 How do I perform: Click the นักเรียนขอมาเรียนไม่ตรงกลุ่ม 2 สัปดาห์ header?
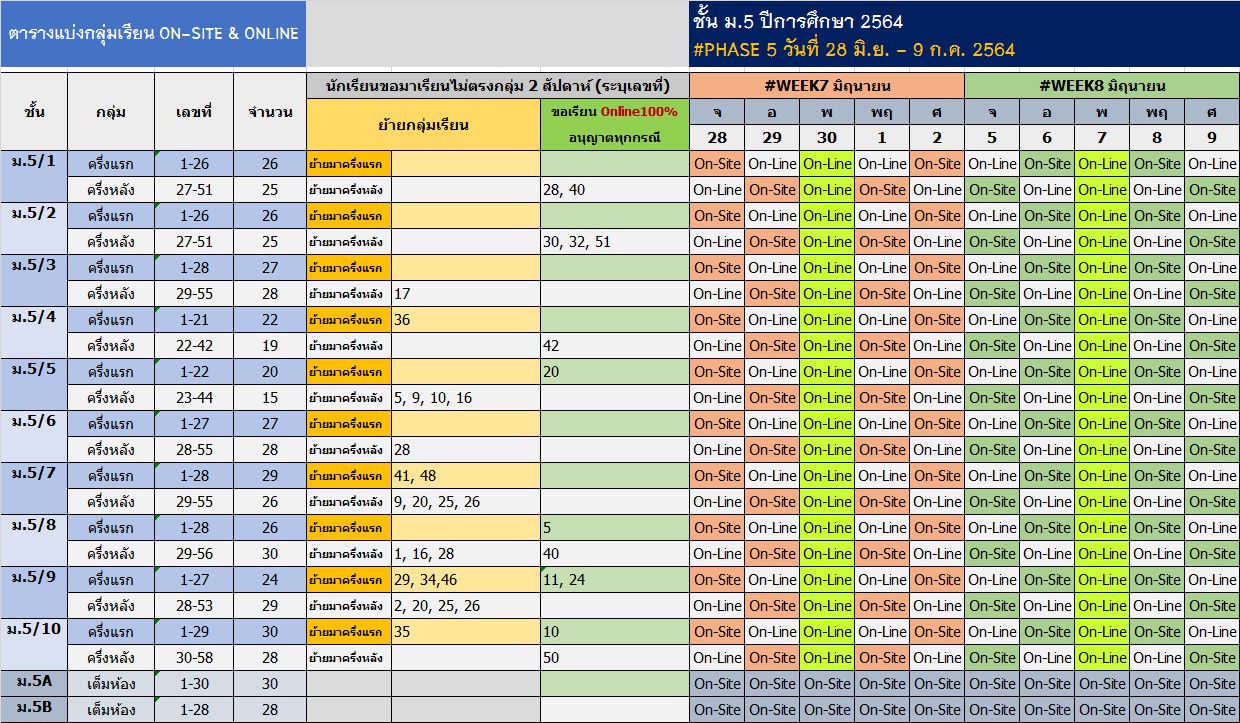pos(498,86)
